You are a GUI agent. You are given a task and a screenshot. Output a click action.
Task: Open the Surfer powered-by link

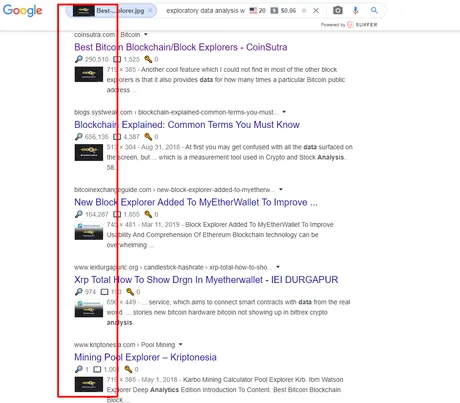349,25
